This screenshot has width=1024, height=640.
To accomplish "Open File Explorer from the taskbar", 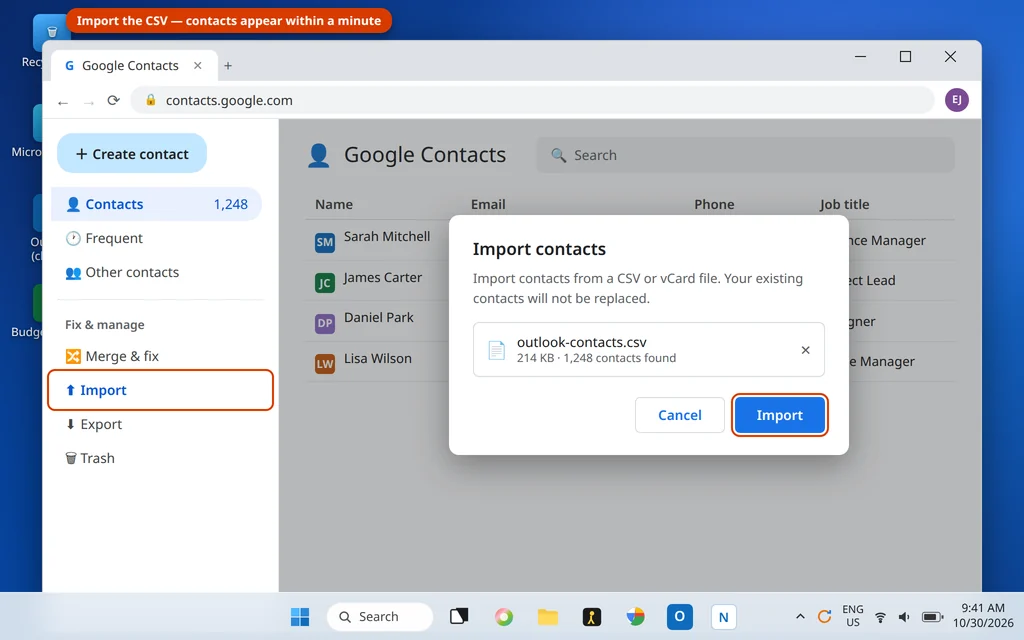I will click(548, 616).
